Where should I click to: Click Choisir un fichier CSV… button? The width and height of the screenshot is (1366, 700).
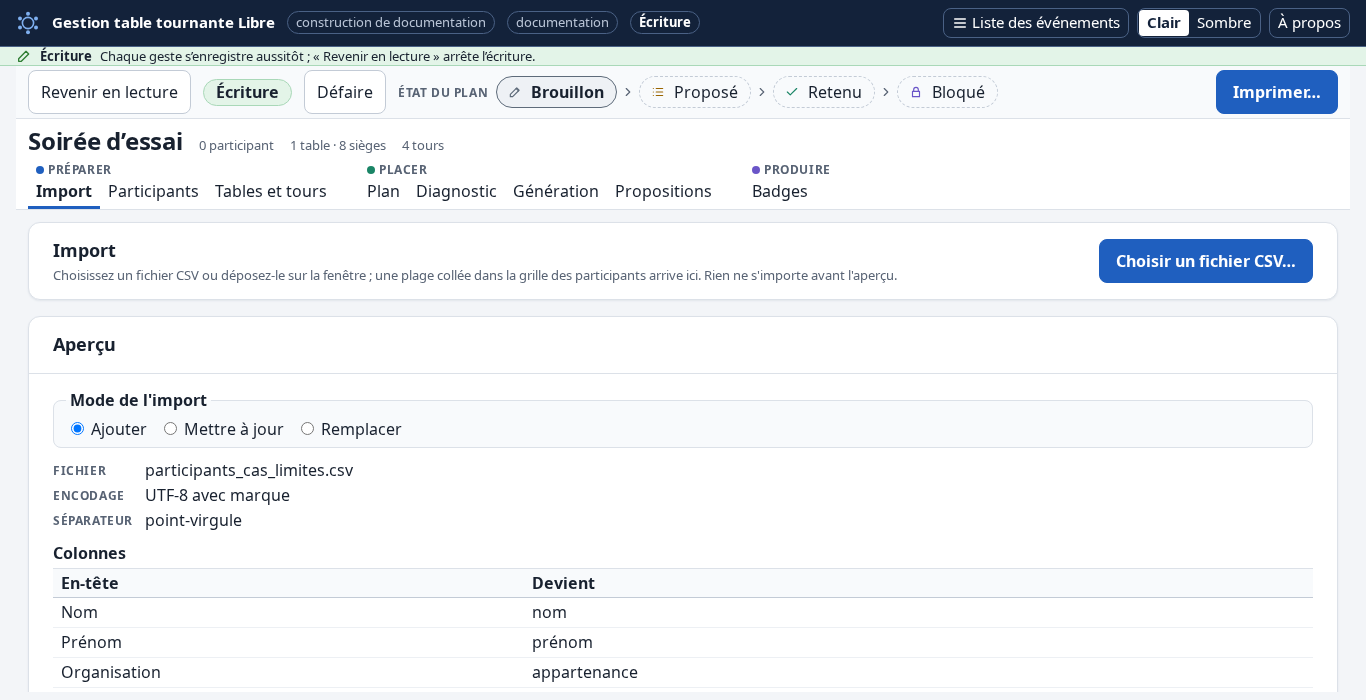[x=1205, y=261]
